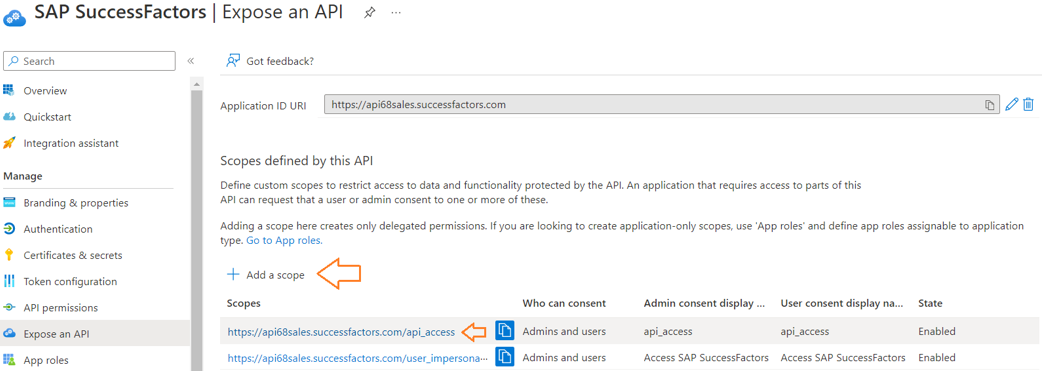This screenshot has height=372, width=1042.
Task: Pin the Expose an API page
Action: point(369,13)
